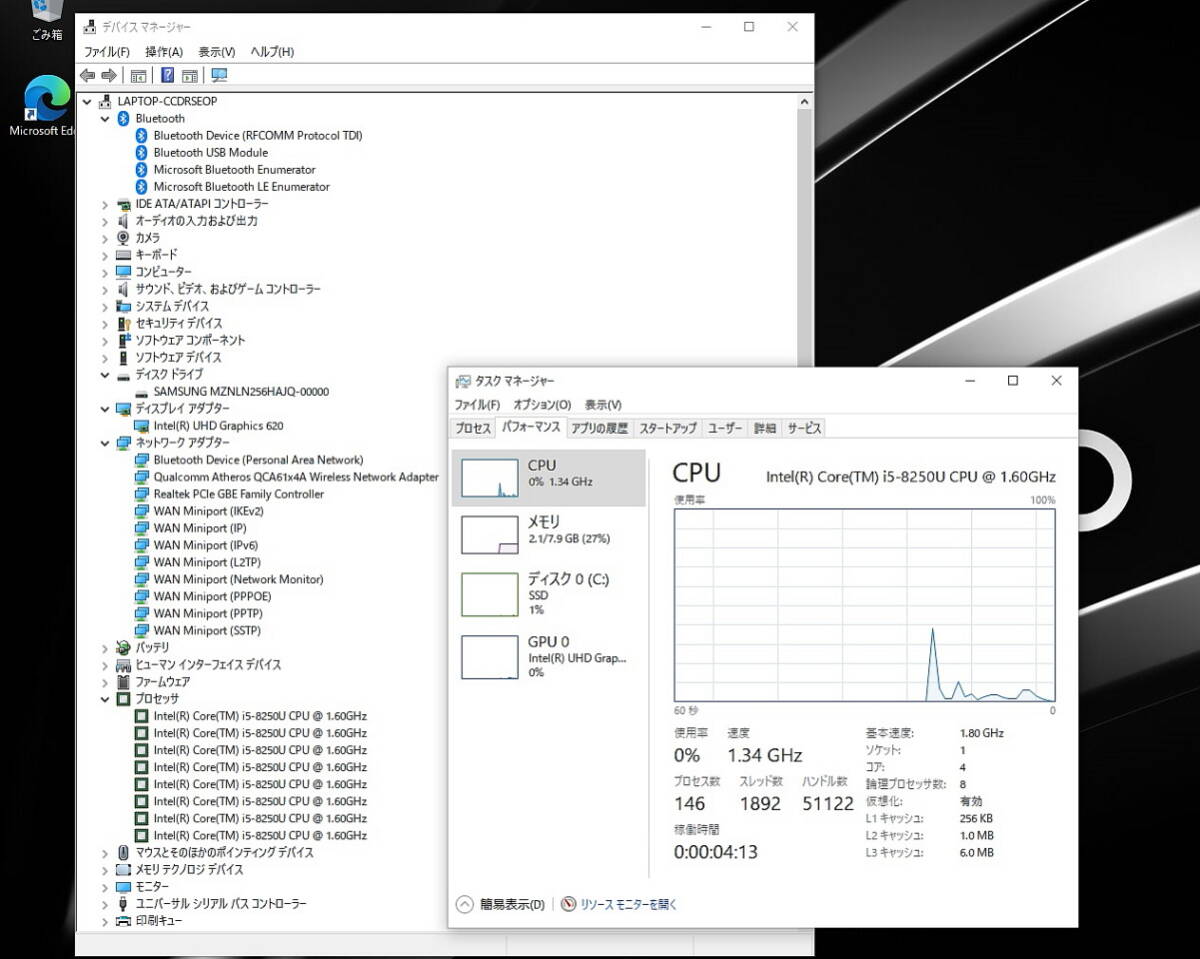Click the ソフトウェア コンポーネント category icon
Image resolution: width=1200 pixels, height=959 pixels.
[123, 340]
